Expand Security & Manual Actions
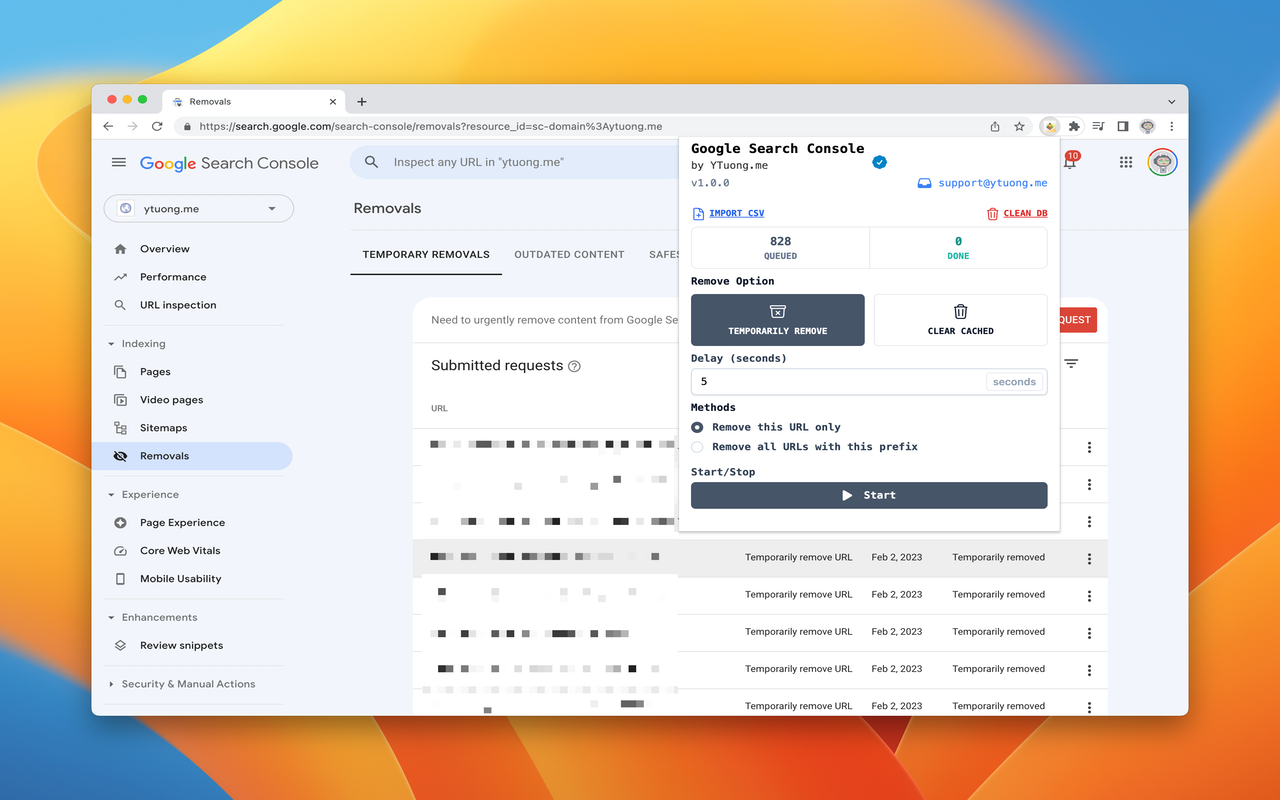This screenshot has height=800, width=1280. coord(111,684)
